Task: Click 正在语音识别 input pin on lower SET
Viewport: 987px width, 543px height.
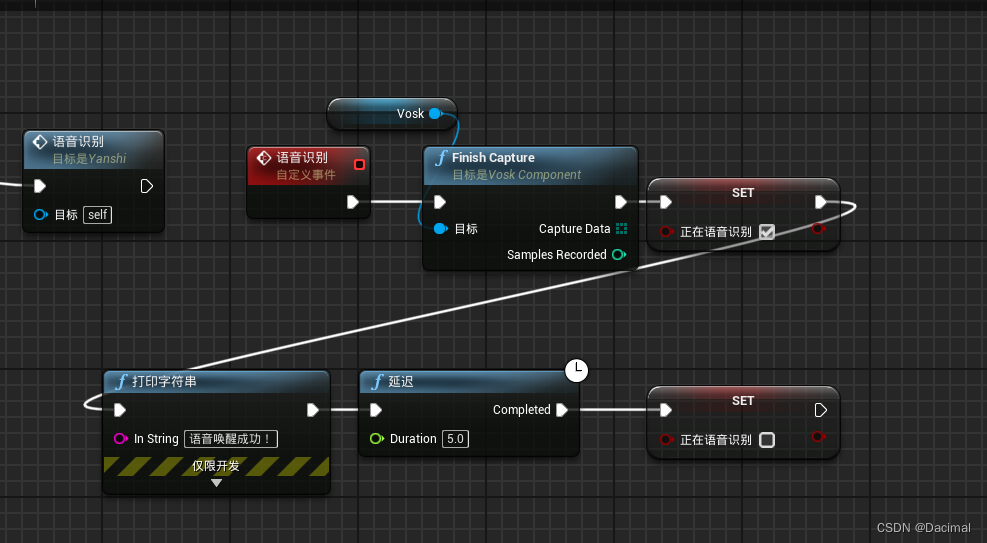Action: coord(666,440)
